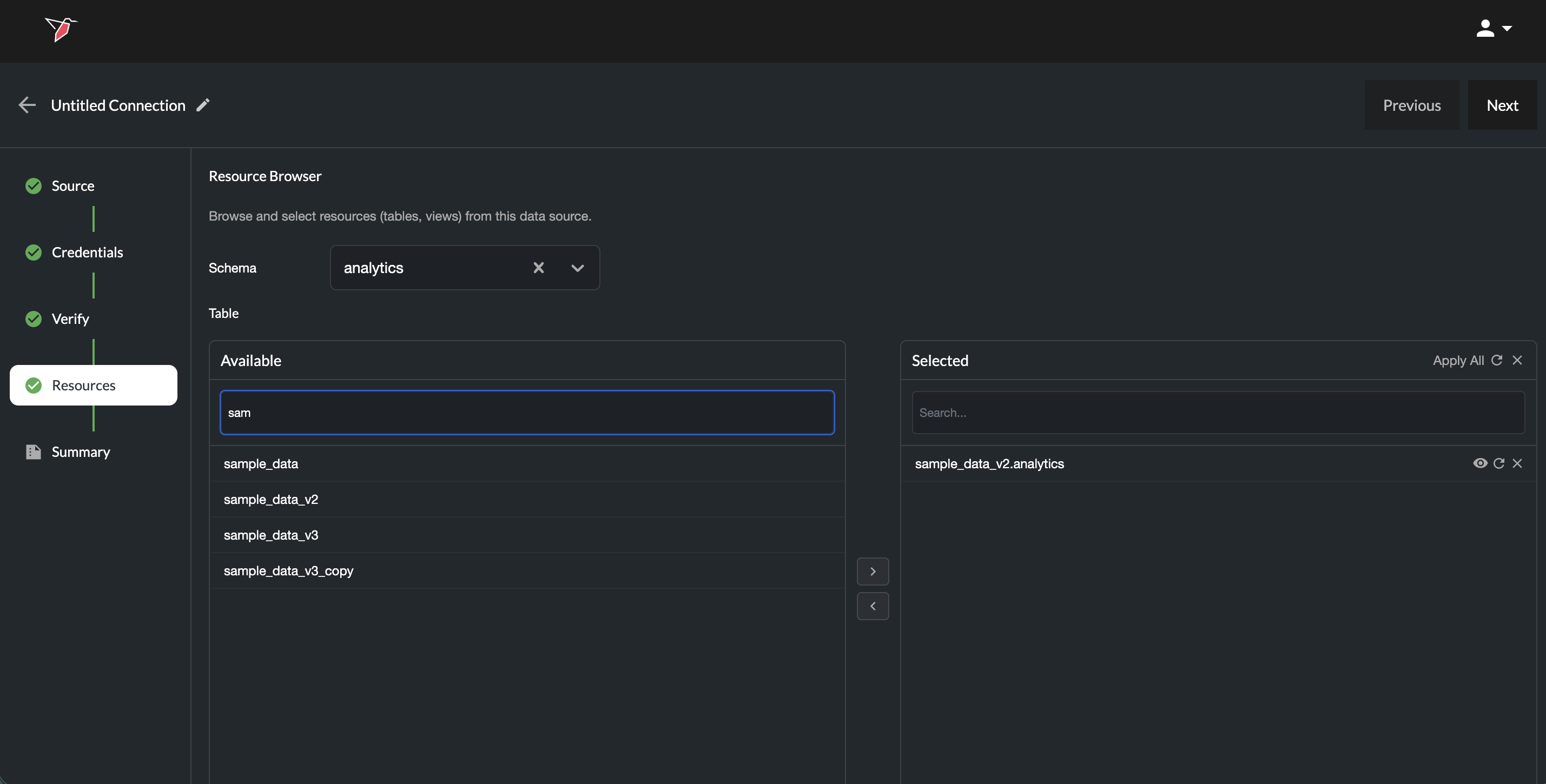Click the Selected panel search field
This screenshot has width=1546, height=784.
coord(1218,413)
